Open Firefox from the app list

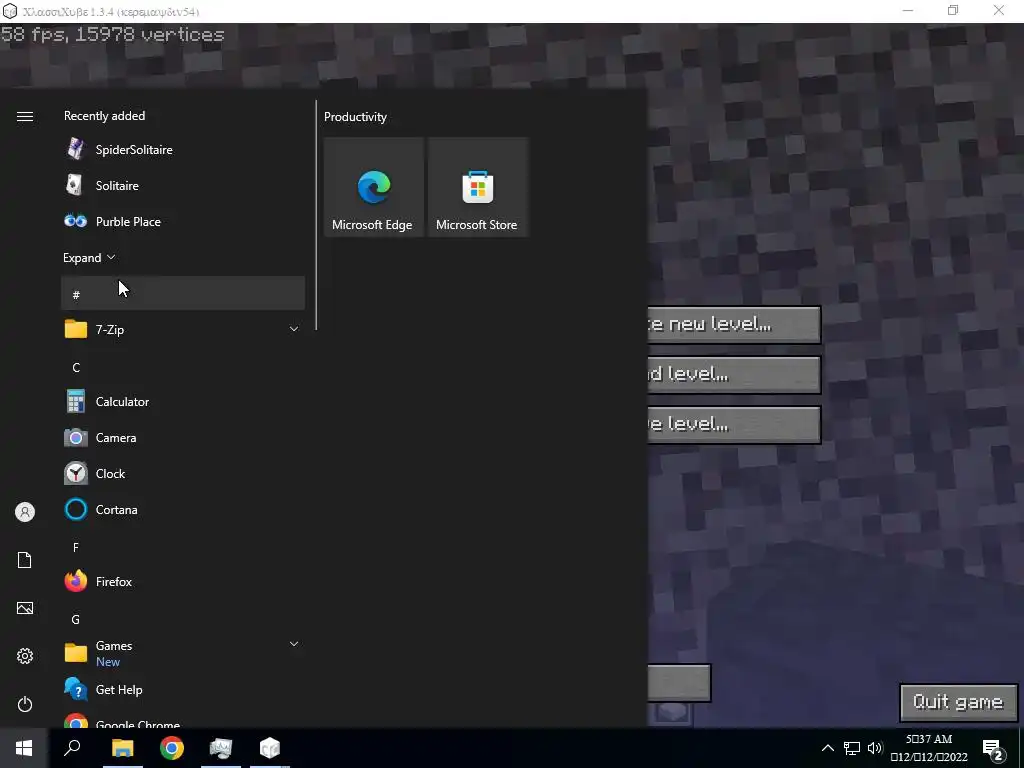(183, 581)
